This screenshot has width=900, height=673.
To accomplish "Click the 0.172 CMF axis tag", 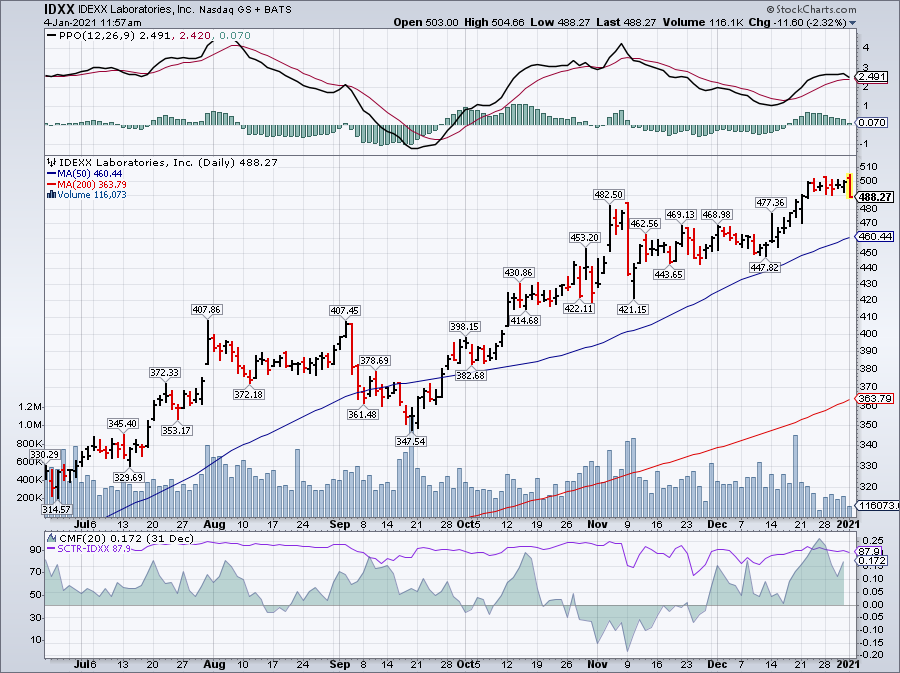I will (874, 561).
